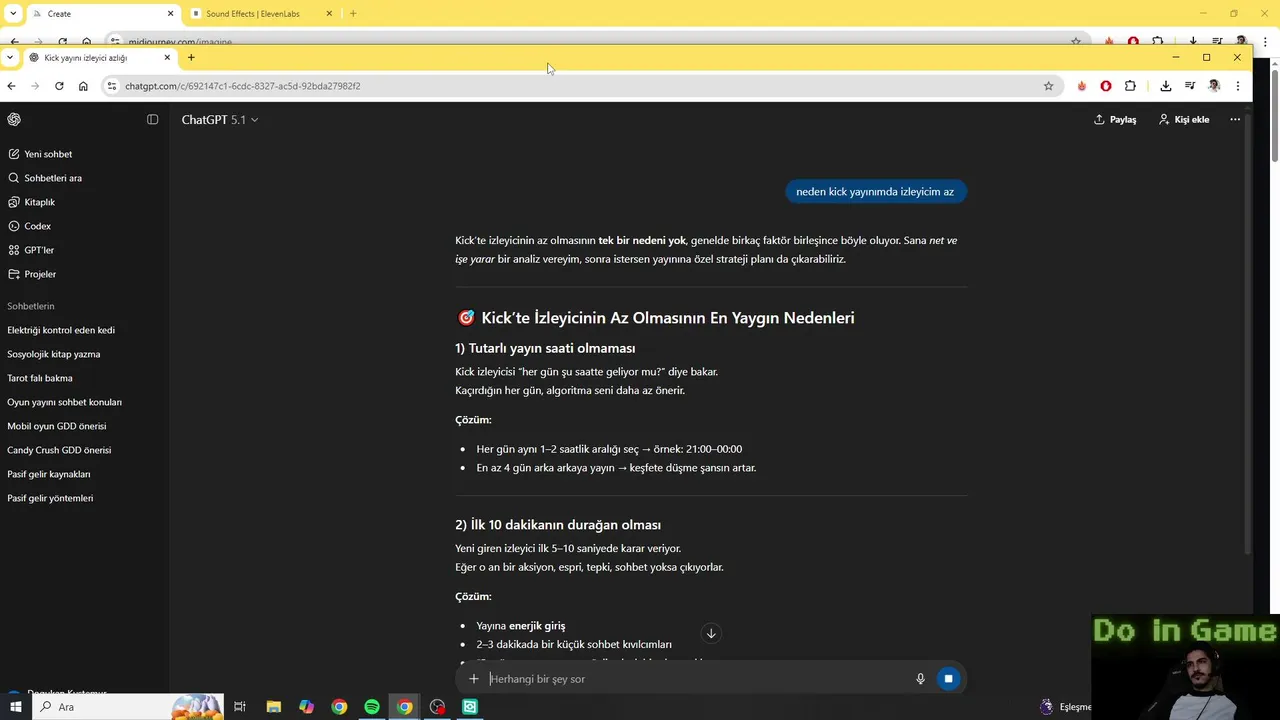
Task: Add new tab in background window
Action: pyautogui.click(x=353, y=13)
